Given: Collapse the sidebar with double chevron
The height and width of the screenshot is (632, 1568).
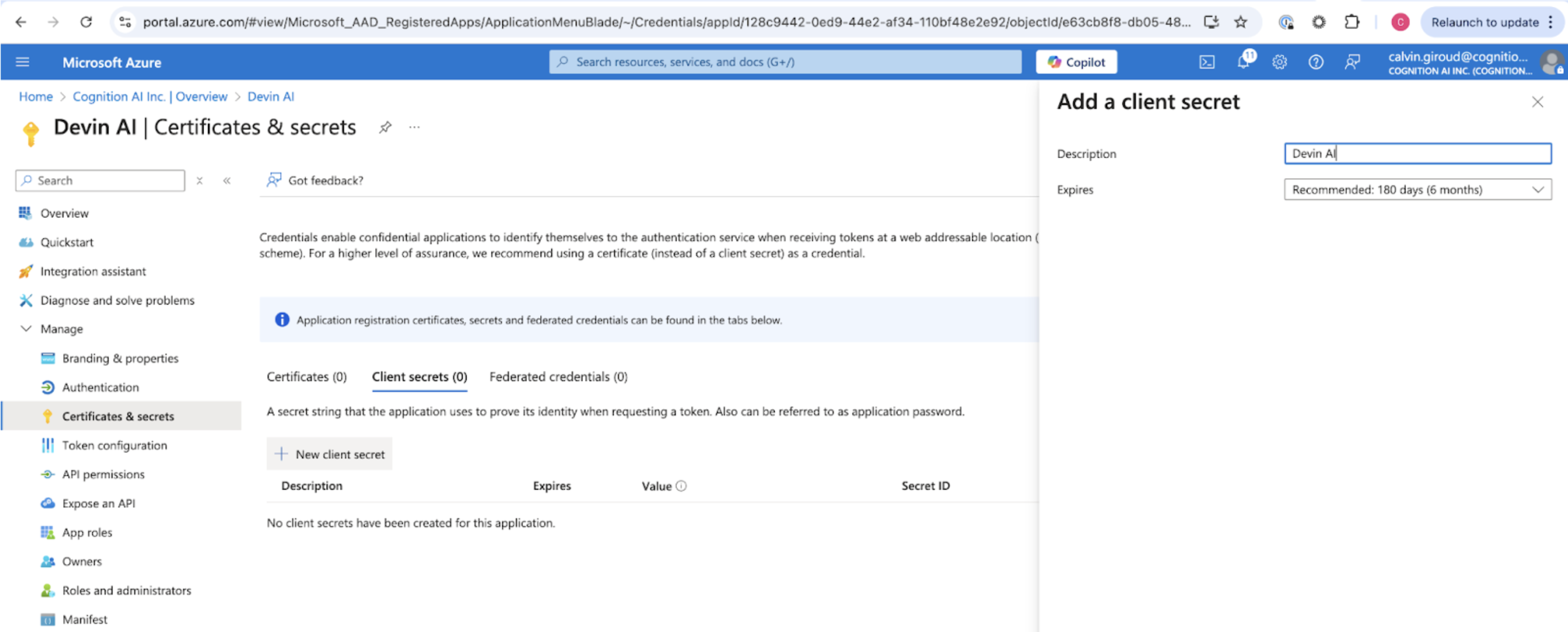Looking at the screenshot, I should [227, 181].
